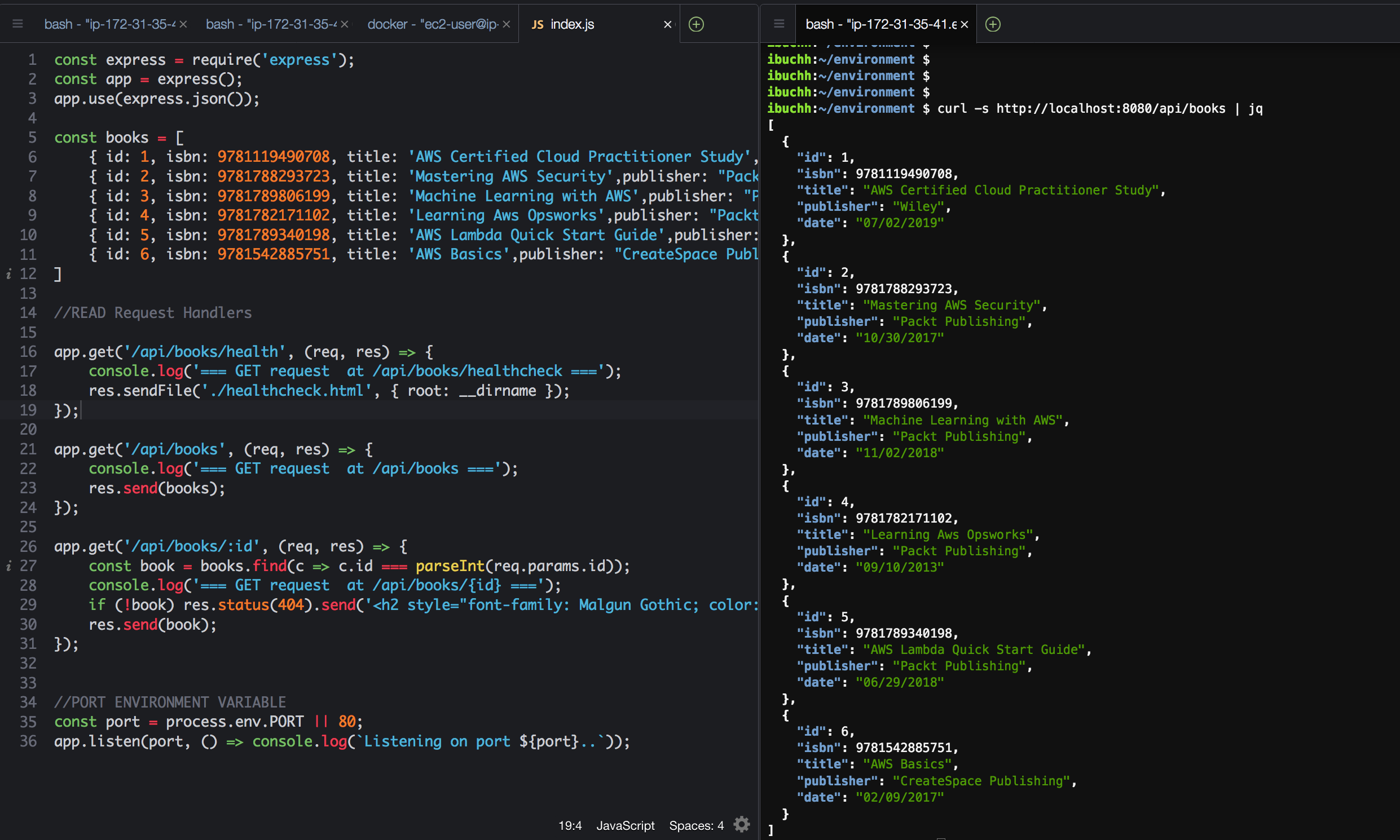
Task: Switch to the second bash tab
Action: [271, 24]
